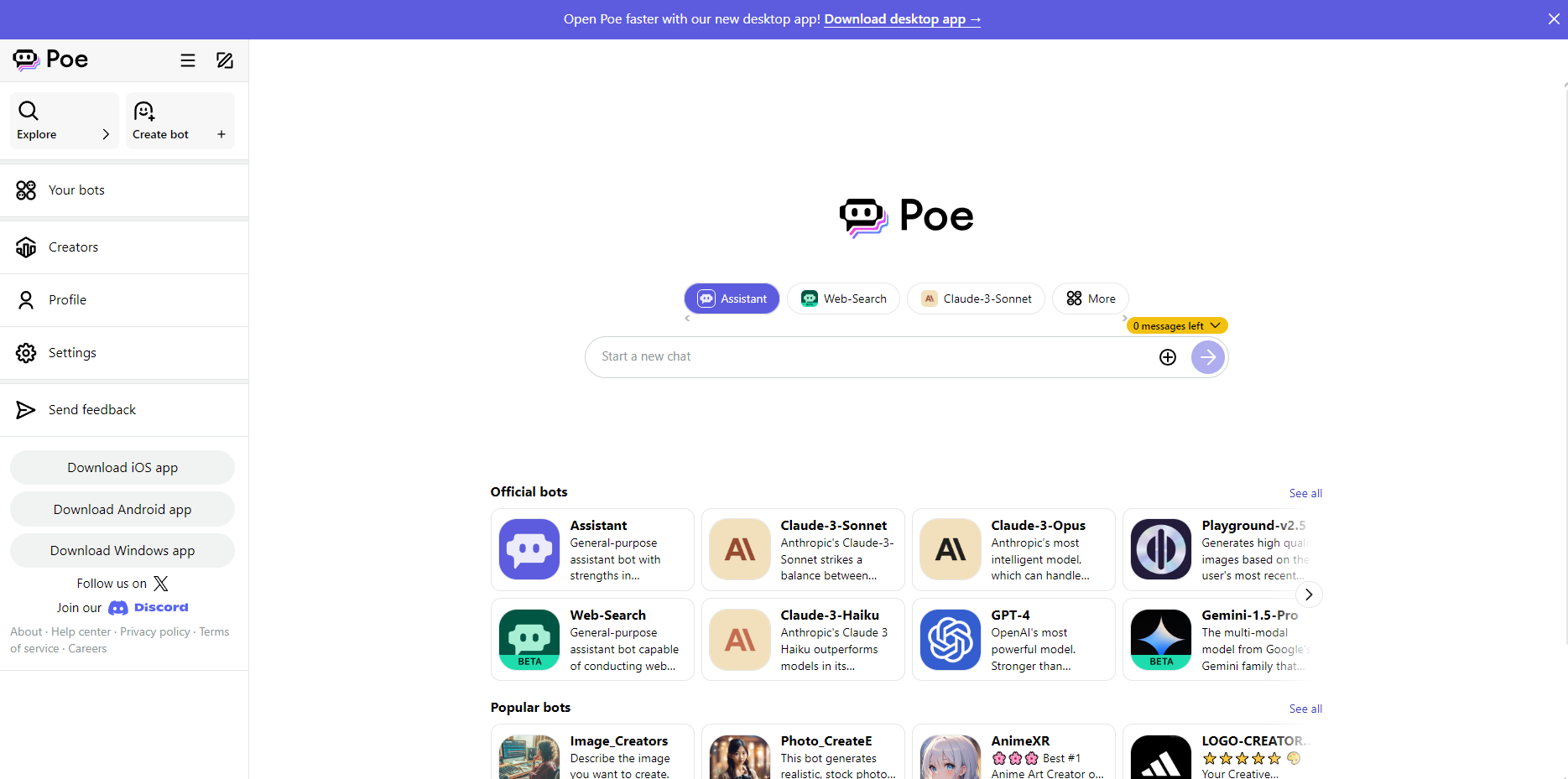Click the Claude-3-Opus bot icon
The height and width of the screenshot is (779, 1568).
[x=951, y=549]
